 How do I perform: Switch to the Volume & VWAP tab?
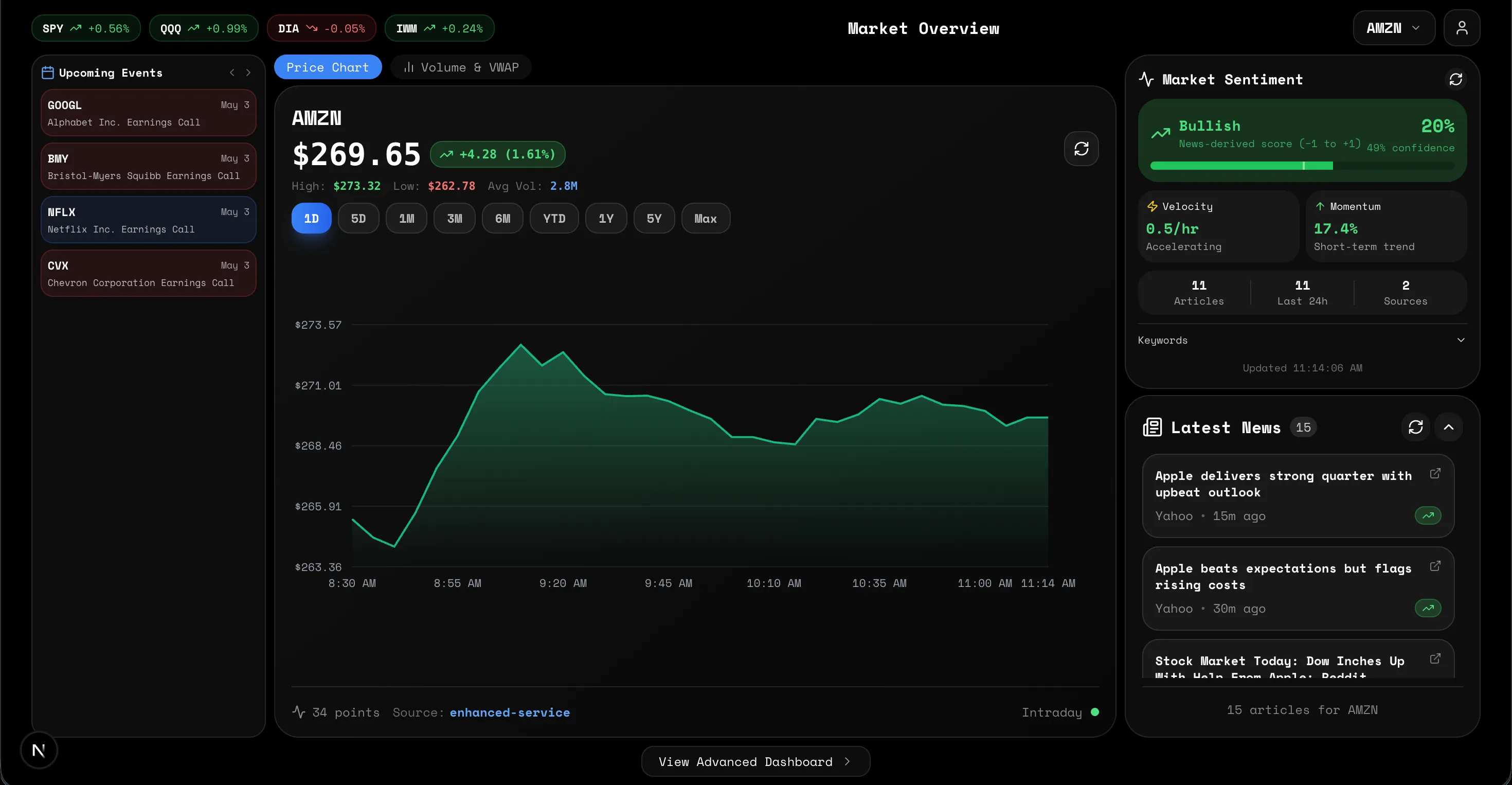pyautogui.click(x=461, y=67)
